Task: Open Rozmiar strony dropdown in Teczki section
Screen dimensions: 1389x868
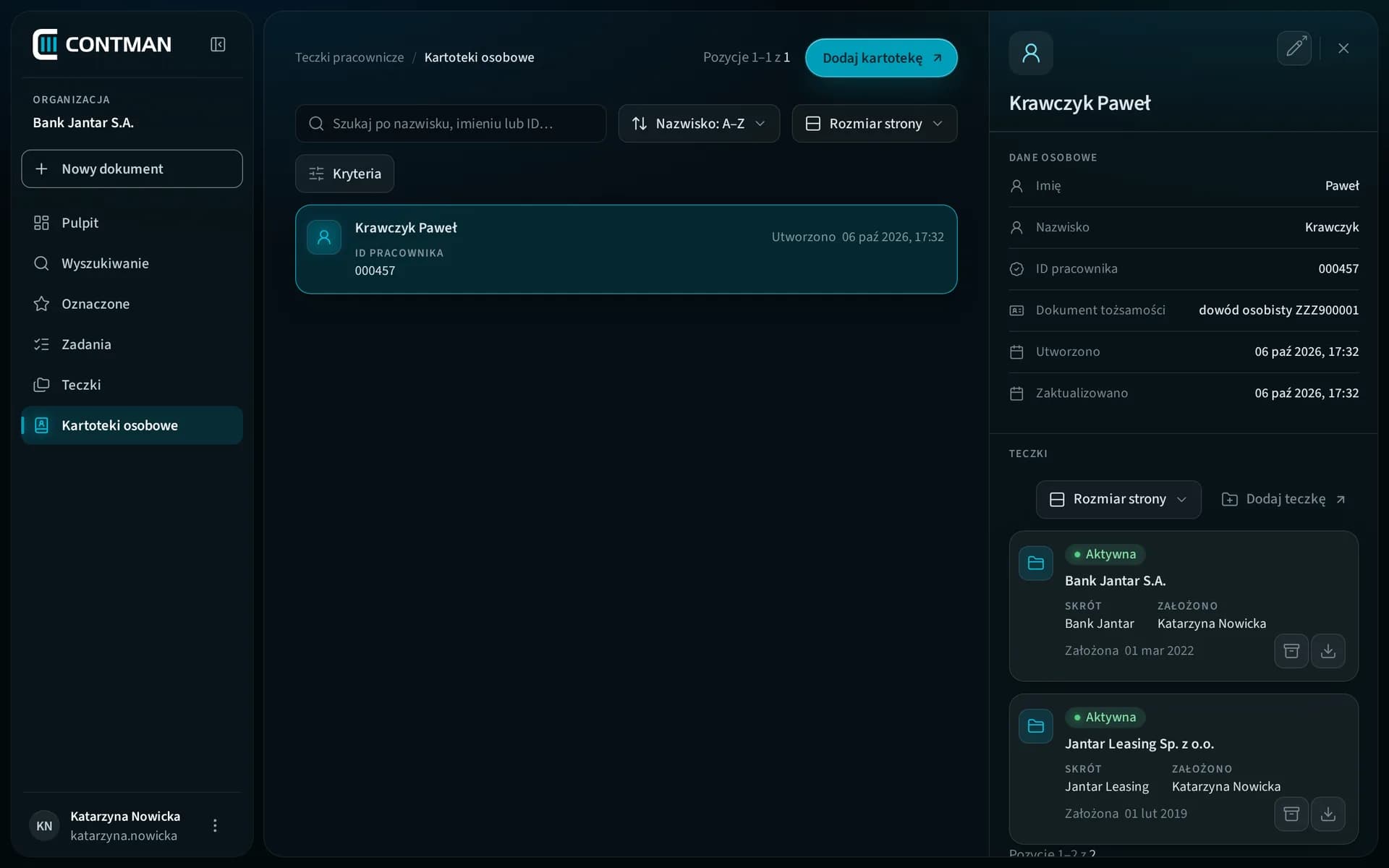Action: click(x=1118, y=499)
